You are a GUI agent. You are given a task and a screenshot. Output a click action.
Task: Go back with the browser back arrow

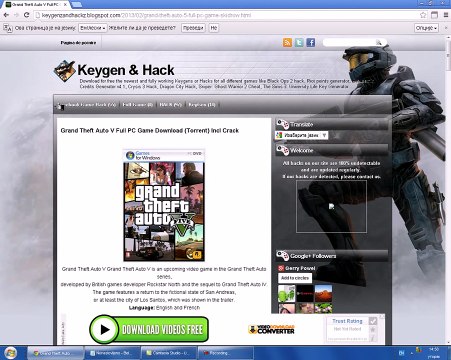coord(6,15)
